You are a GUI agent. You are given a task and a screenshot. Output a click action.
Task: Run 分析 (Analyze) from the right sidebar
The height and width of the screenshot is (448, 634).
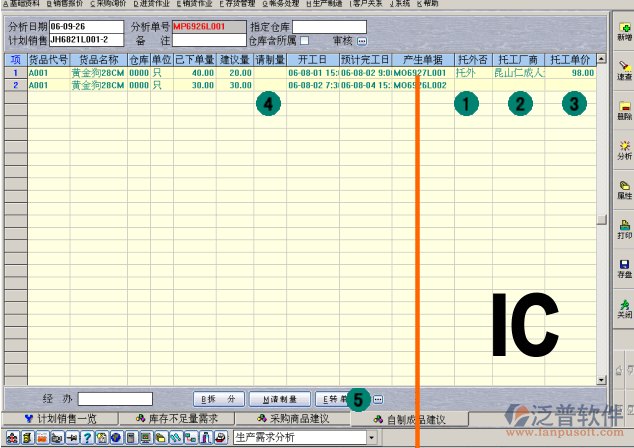(x=624, y=149)
